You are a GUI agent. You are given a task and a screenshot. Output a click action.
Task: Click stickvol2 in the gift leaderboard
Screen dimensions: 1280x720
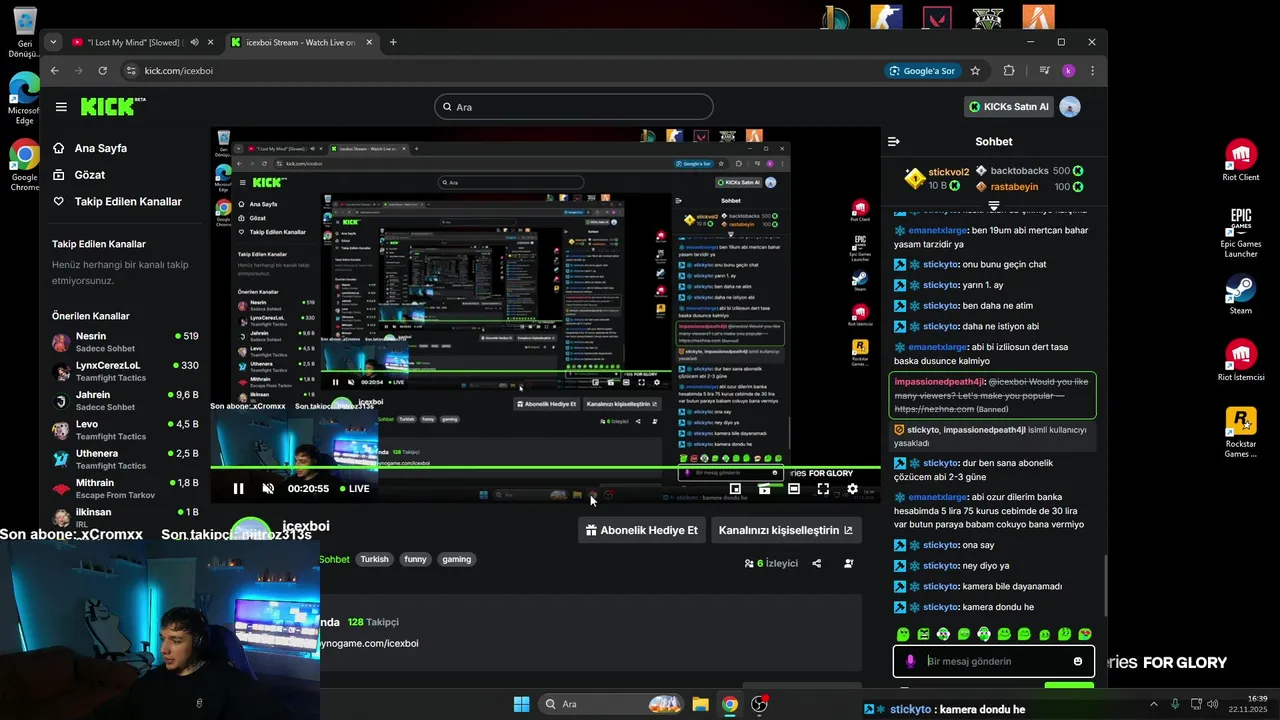[948, 172]
